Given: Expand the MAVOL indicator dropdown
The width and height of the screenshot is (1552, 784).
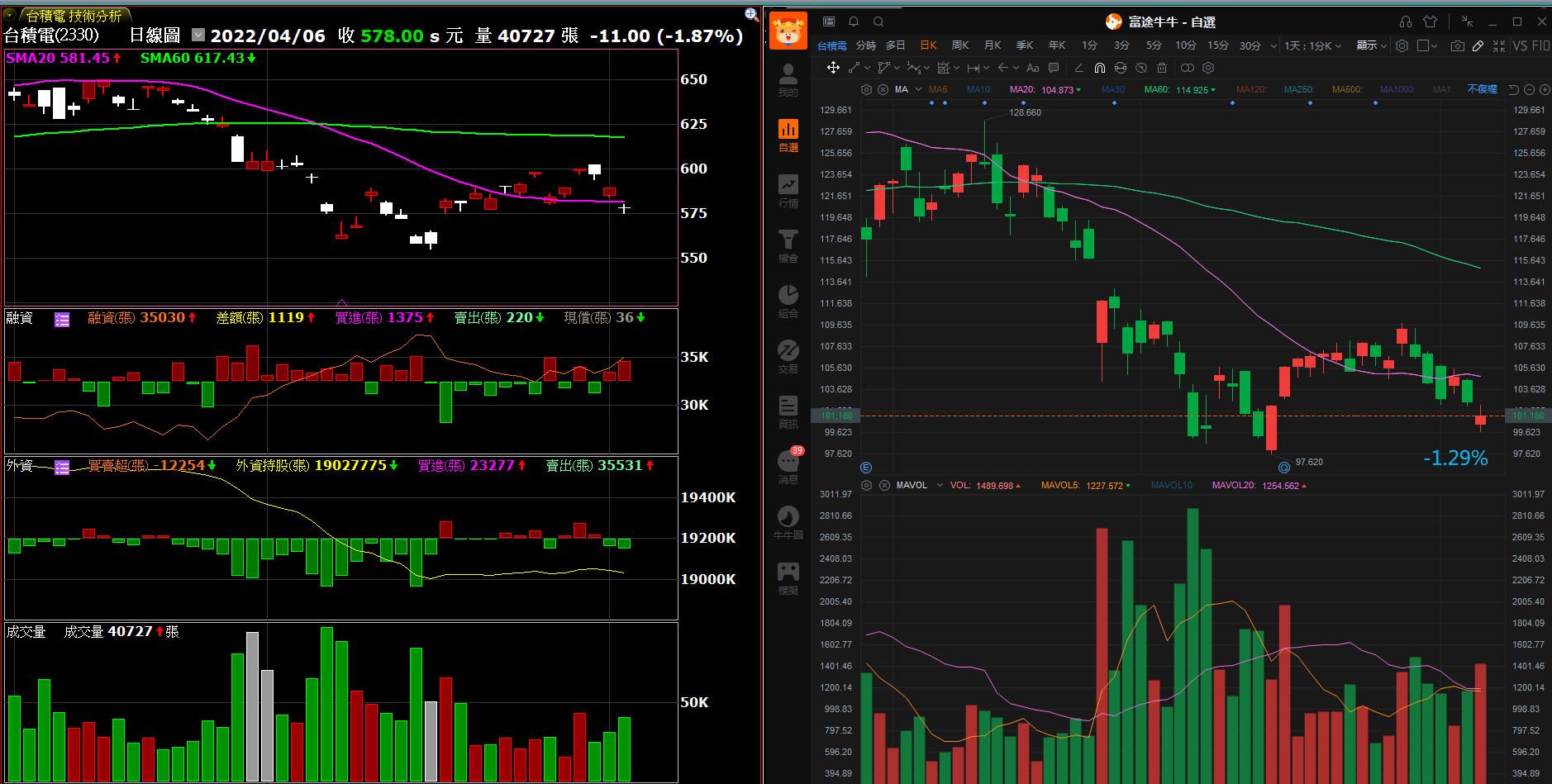Looking at the screenshot, I should click(x=940, y=485).
